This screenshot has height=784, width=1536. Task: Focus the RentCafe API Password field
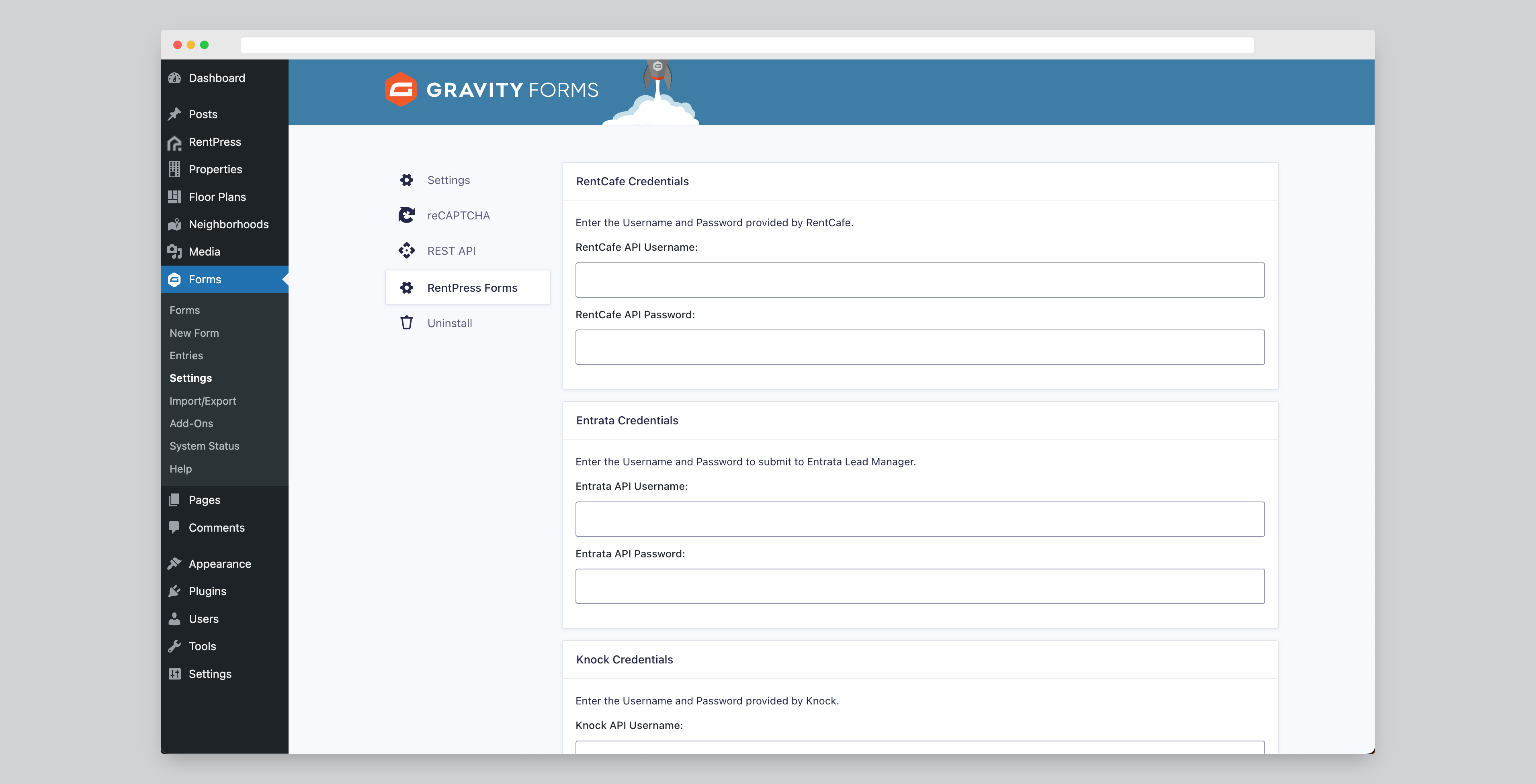920,347
